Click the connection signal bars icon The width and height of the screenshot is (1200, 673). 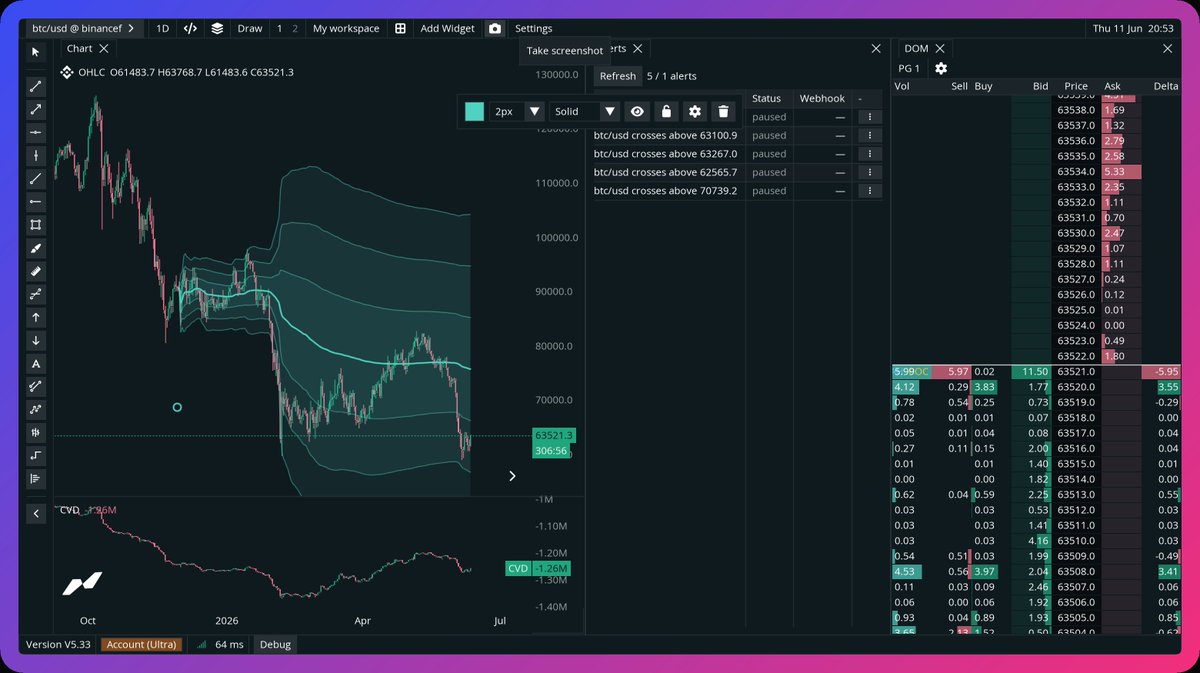pos(202,644)
